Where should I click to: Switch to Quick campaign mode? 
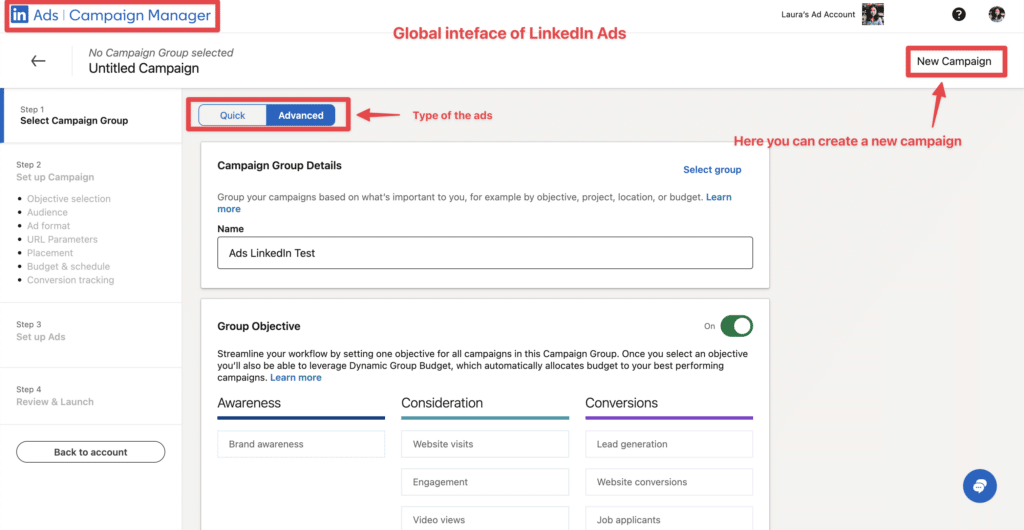[x=232, y=116]
